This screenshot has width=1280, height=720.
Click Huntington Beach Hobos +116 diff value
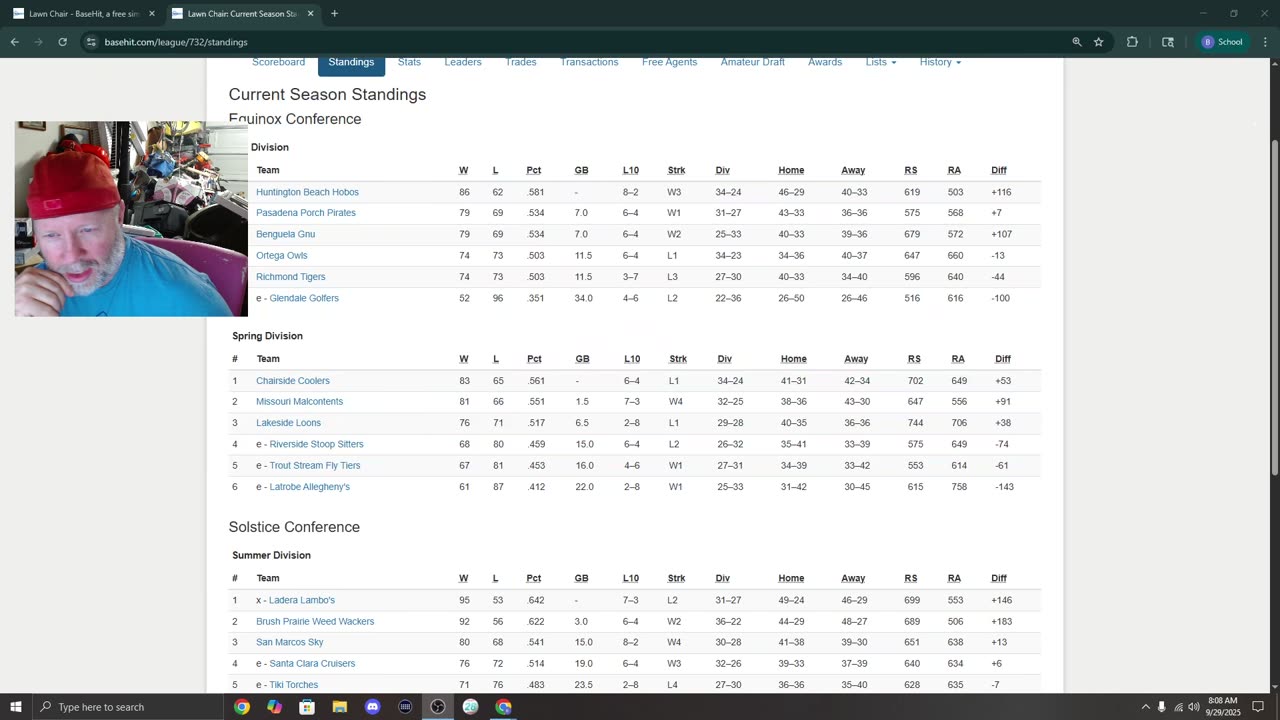click(x=1001, y=192)
